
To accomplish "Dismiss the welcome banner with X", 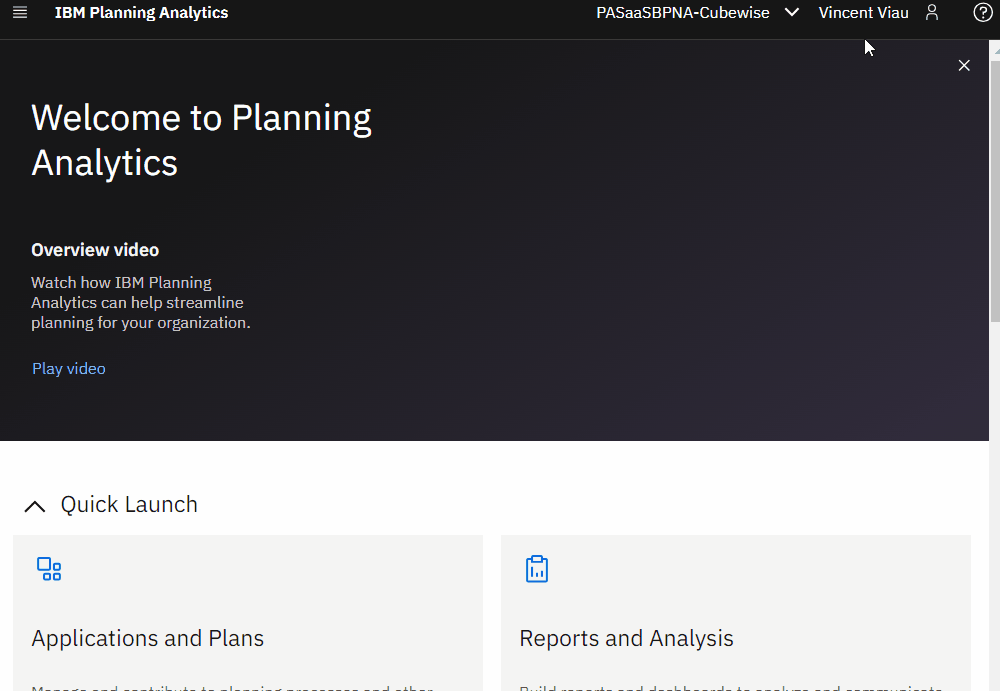I will point(964,65).
